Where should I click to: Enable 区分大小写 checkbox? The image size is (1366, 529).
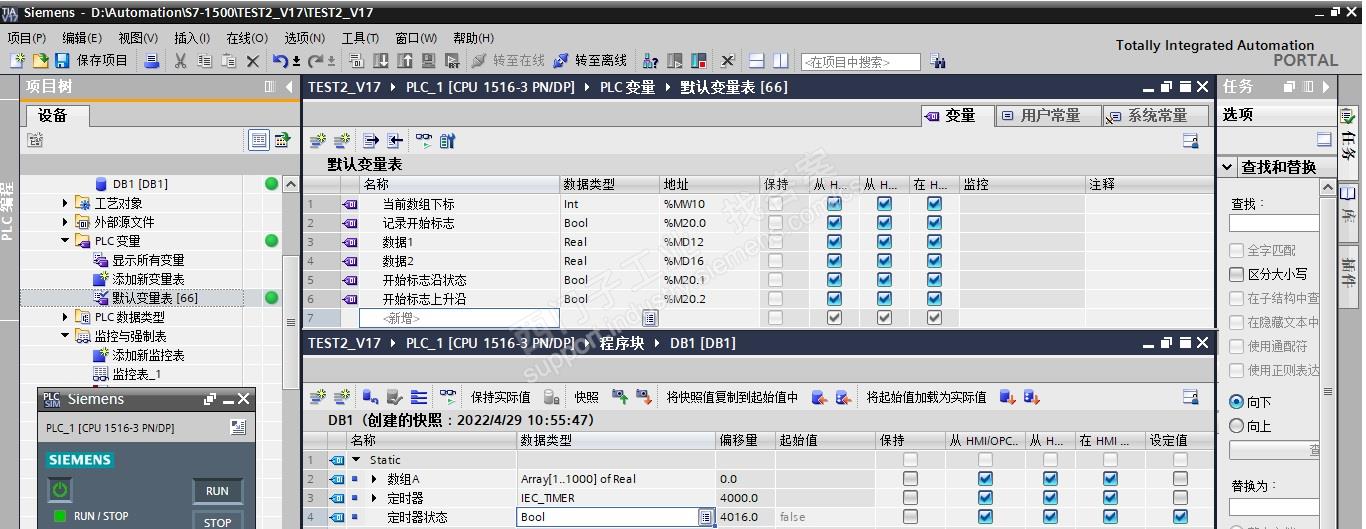pyautogui.click(x=1237, y=274)
